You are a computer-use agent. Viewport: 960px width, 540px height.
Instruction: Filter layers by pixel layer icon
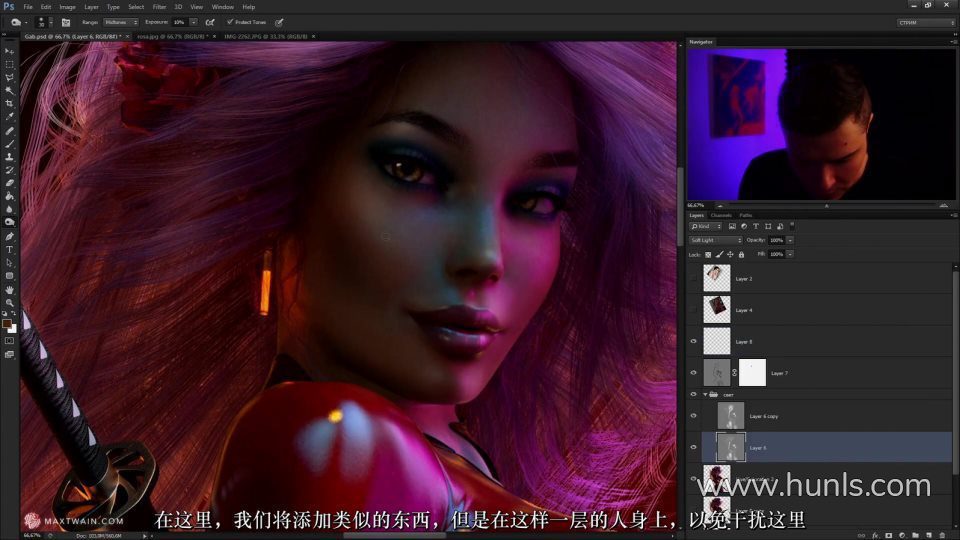pyautogui.click(x=732, y=226)
